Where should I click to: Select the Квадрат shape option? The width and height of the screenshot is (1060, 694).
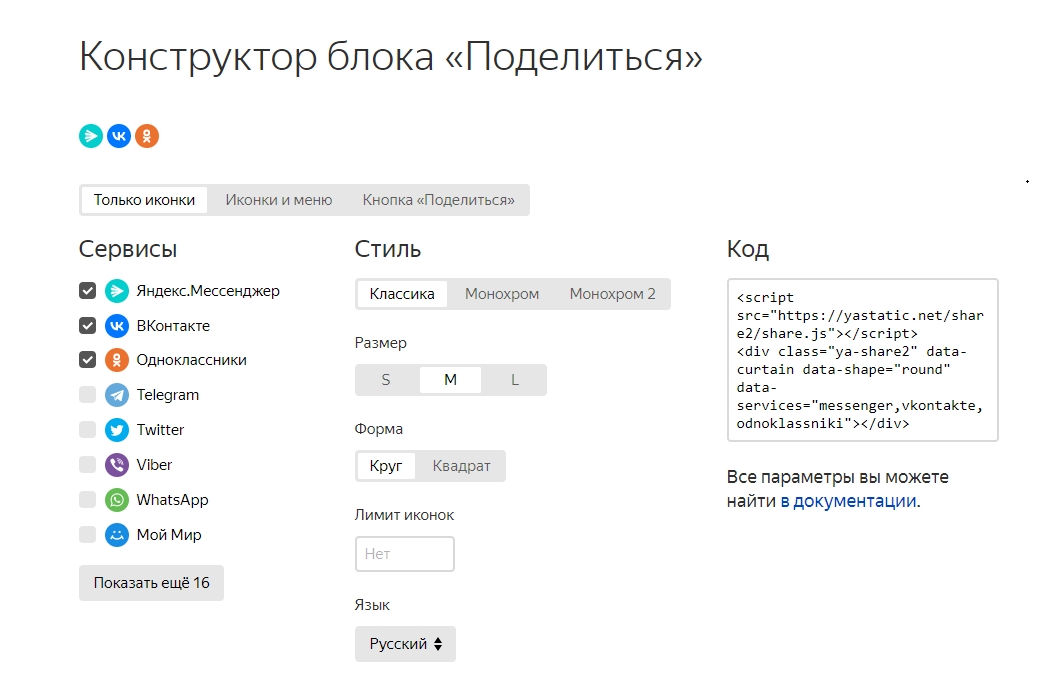point(461,466)
